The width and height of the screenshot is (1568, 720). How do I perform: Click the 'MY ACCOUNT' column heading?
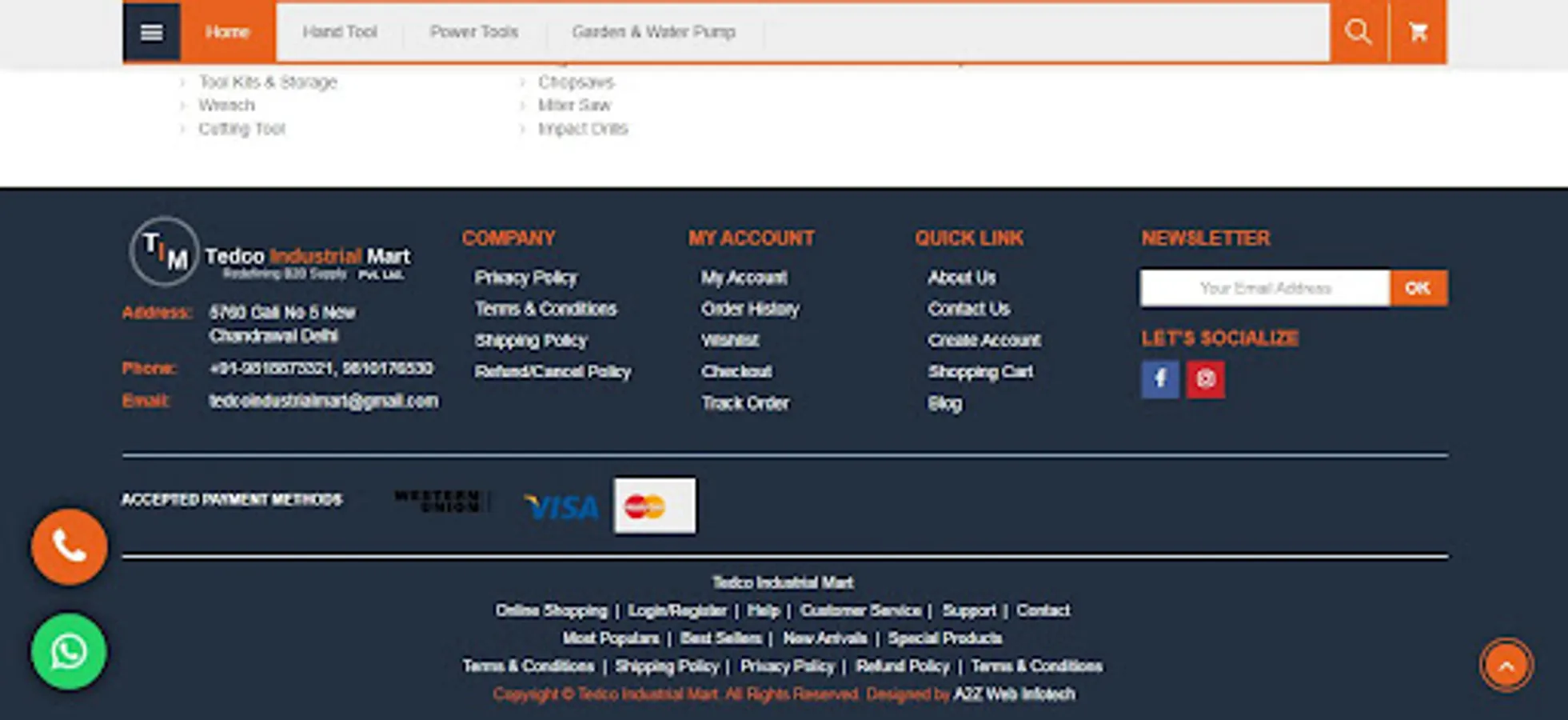click(x=752, y=238)
